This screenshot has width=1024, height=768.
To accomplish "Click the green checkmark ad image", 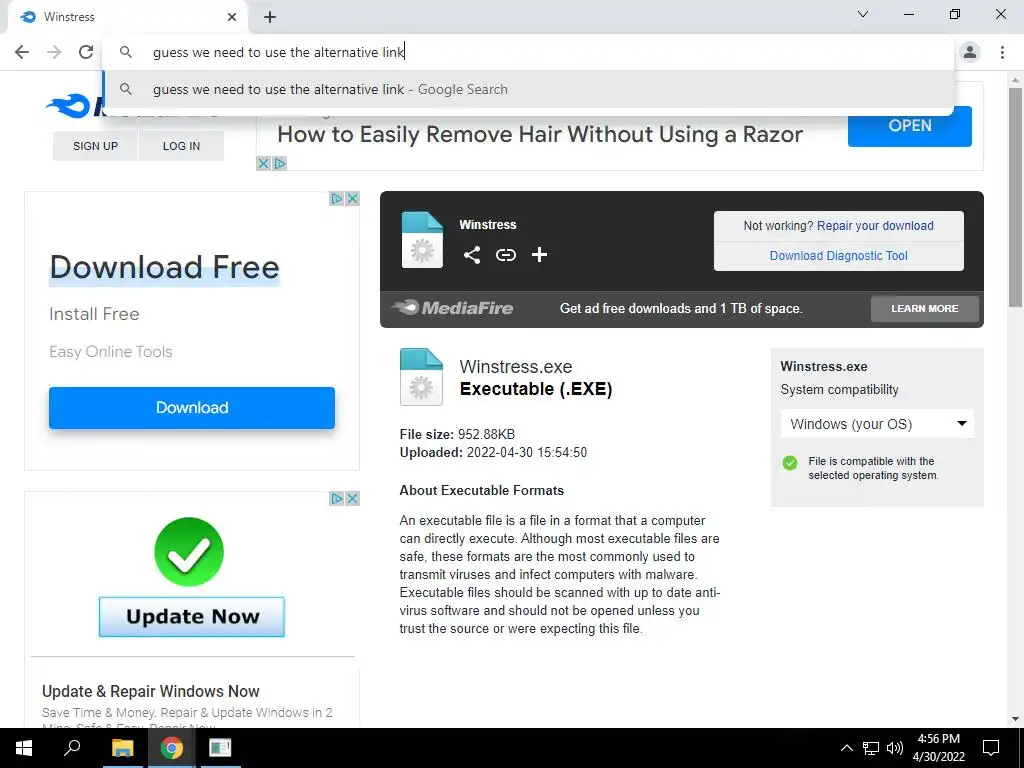I will (189, 552).
